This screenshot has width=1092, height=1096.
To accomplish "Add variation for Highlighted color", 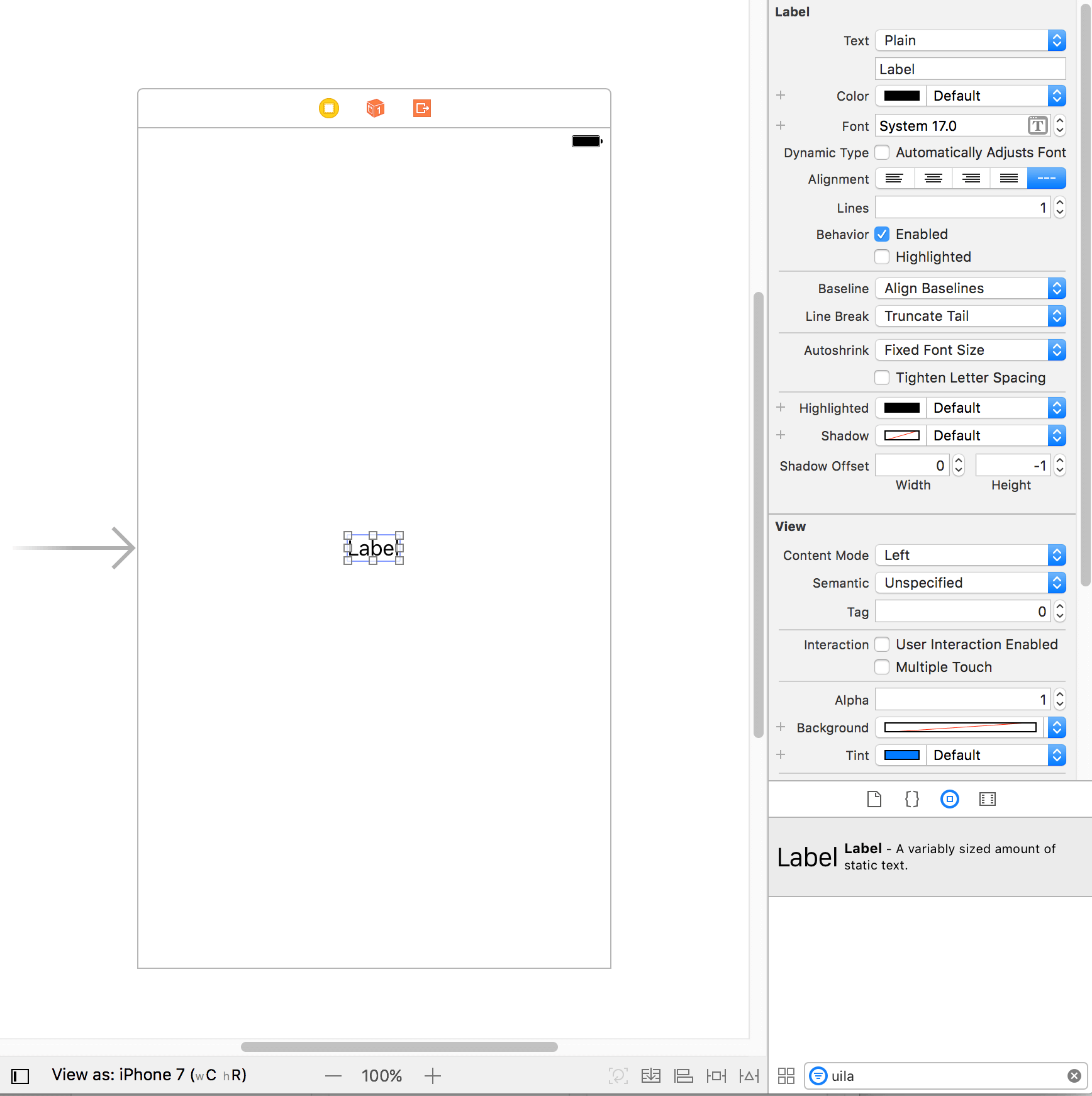I will pos(781,407).
